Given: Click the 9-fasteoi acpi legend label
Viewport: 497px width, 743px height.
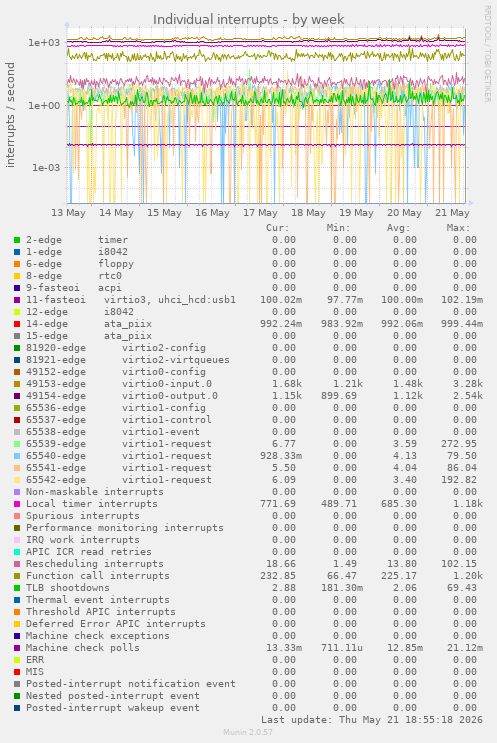Looking at the screenshot, I should 73,288.
